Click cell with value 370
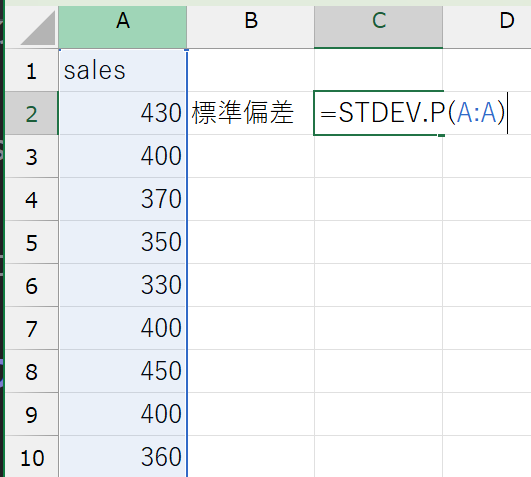The width and height of the screenshot is (531, 477). [x=123, y=199]
